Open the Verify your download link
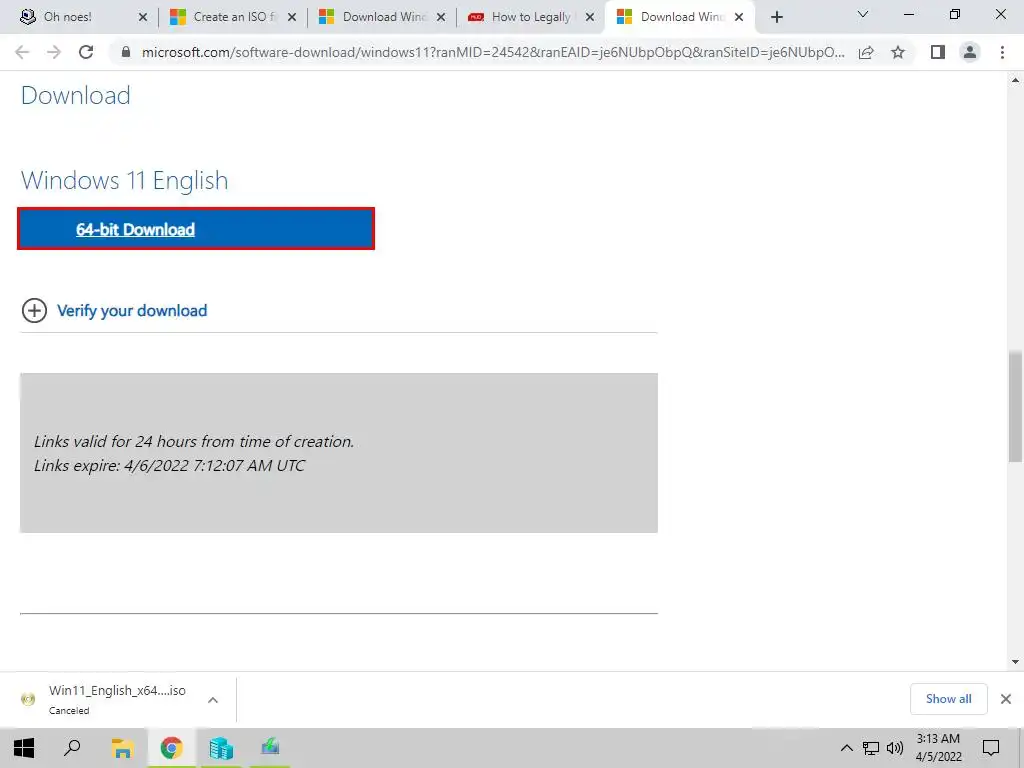The height and width of the screenshot is (768, 1024). [132, 311]
